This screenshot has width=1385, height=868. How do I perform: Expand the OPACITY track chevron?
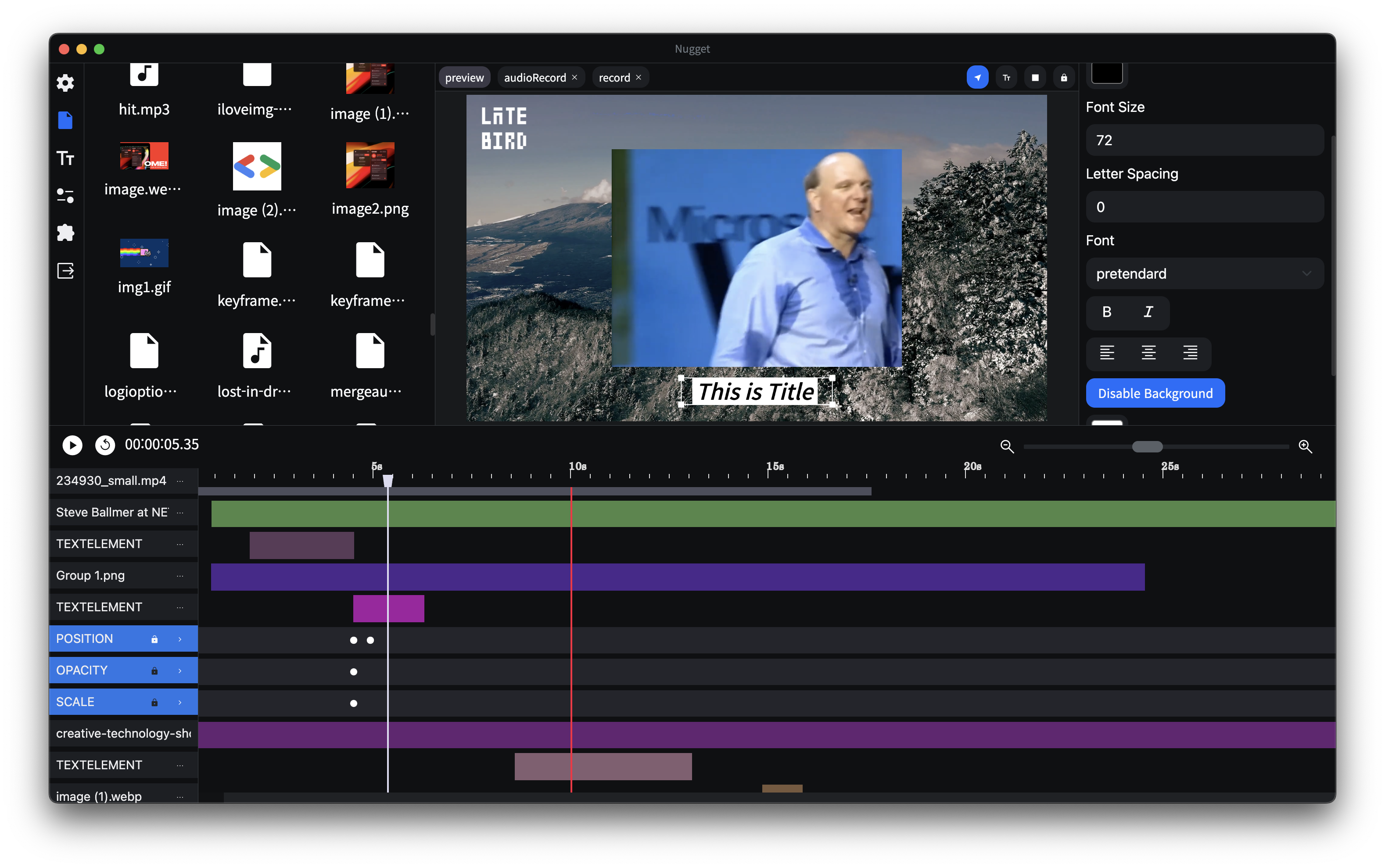point(179,671)
